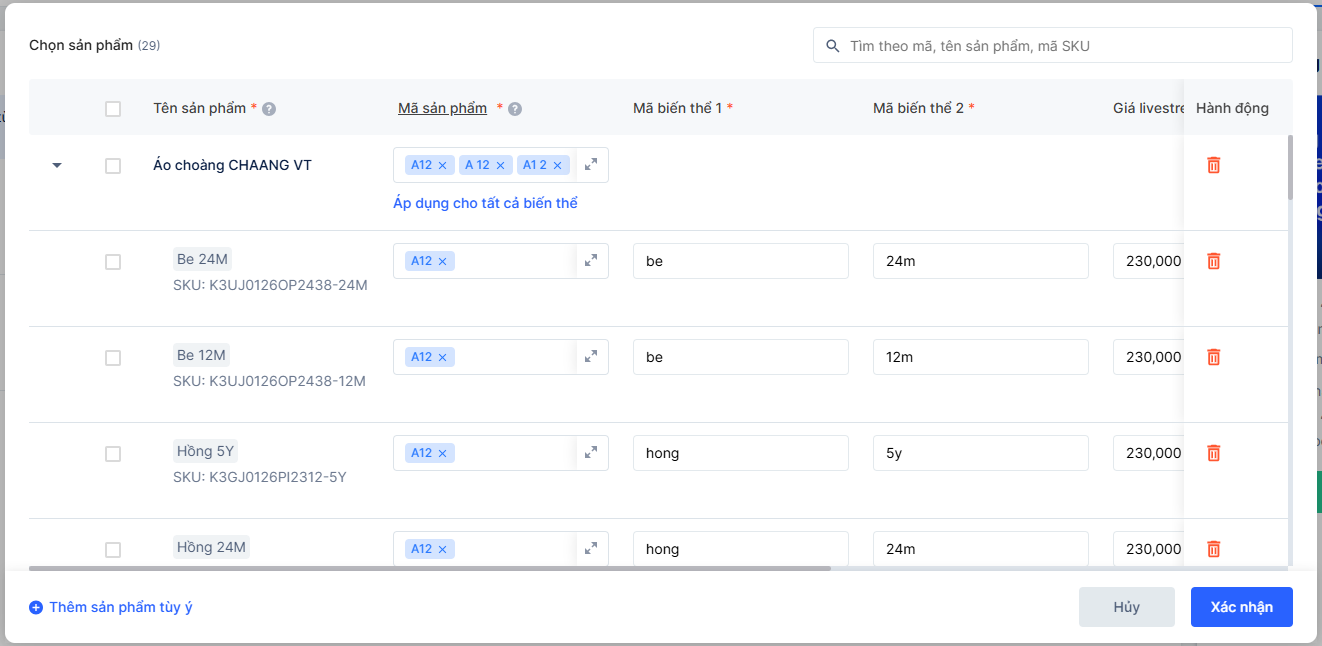The height and width of the screenshot is (646, 1322).
Task: Expand the product code field for Be 12M
Action: [591, 357]
